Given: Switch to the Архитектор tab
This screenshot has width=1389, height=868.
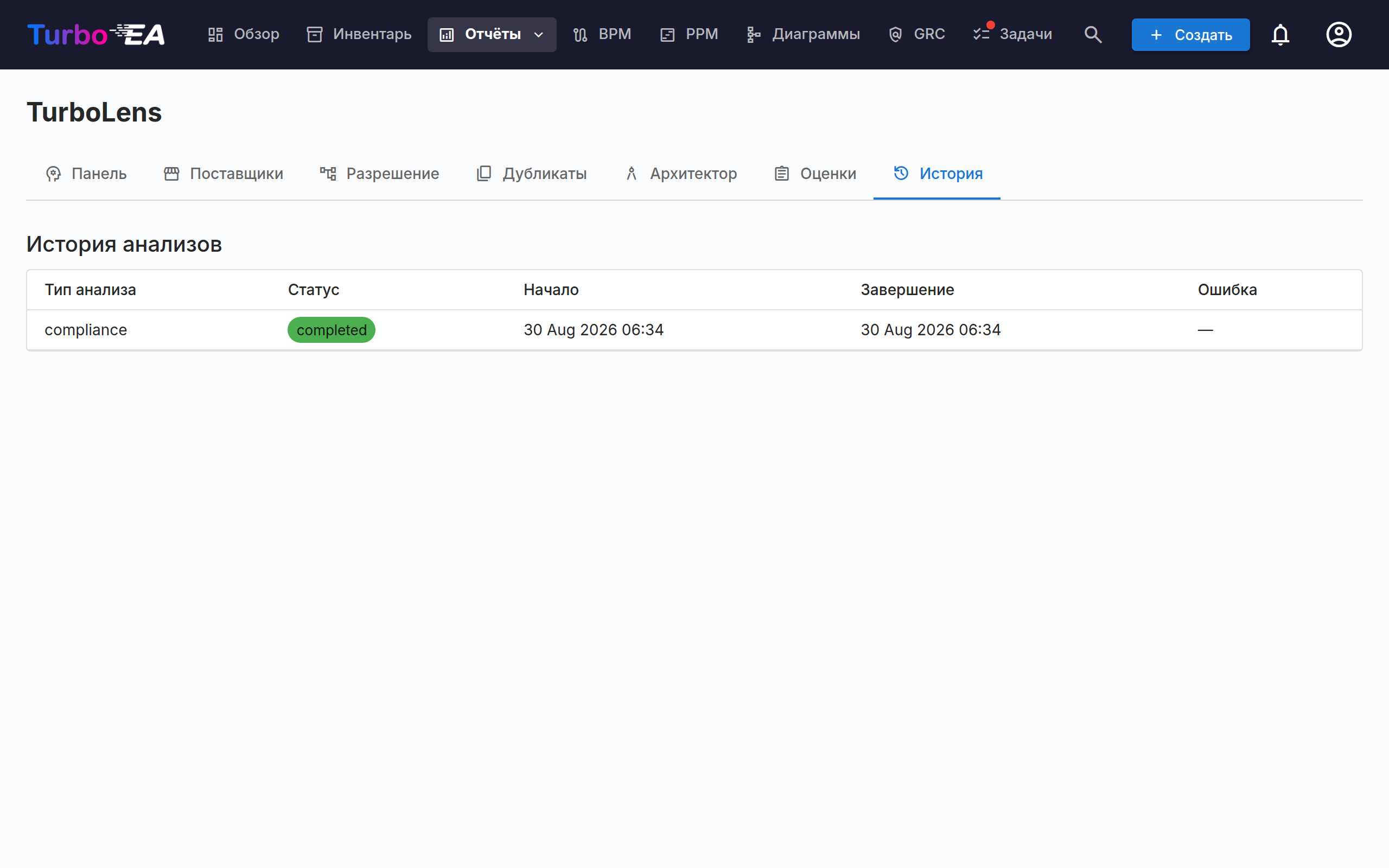Looking at the screenshot, I should click(x=680, y=174).
